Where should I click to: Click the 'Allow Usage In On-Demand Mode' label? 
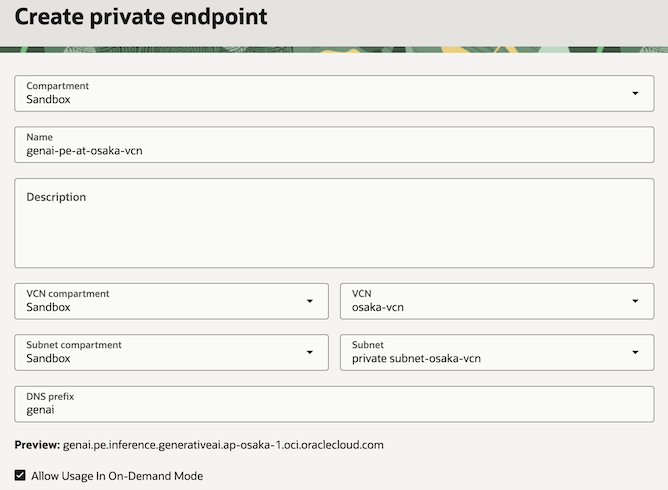pyautogui.click(x=117, y=476)
